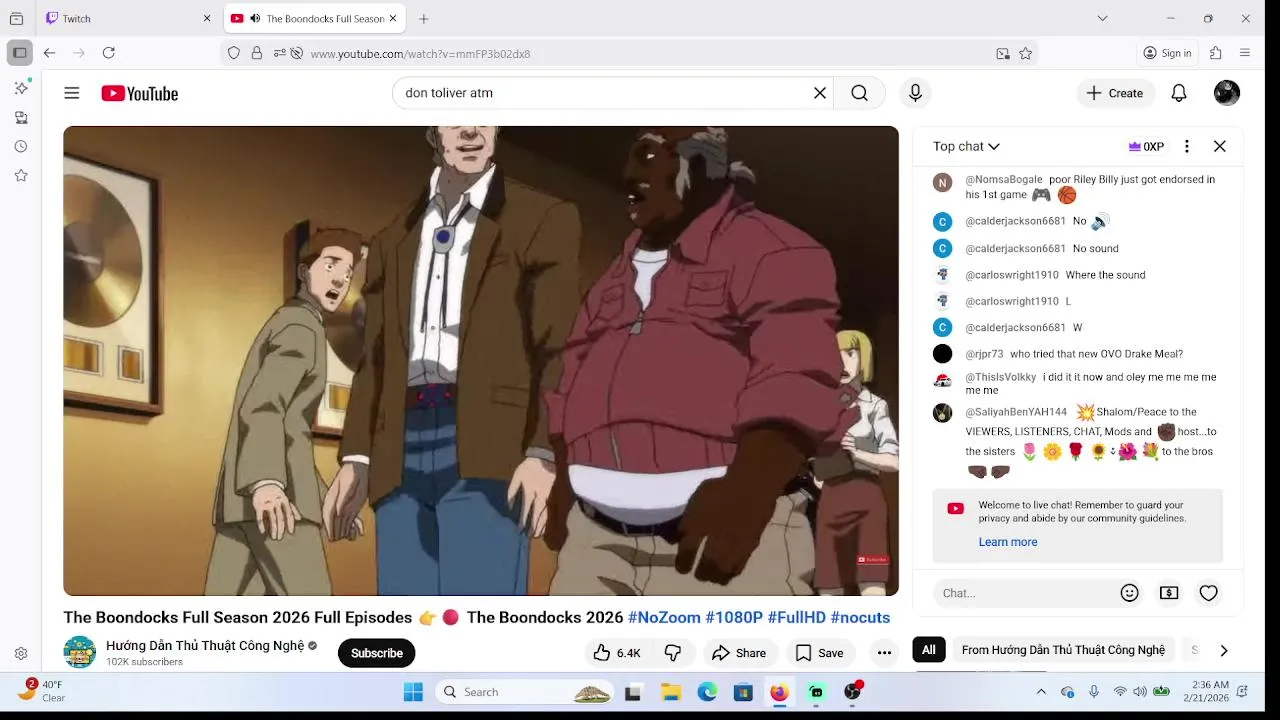Open the channel avatar of Hướng Dẫn Thủ Thuật

[80, 652]
